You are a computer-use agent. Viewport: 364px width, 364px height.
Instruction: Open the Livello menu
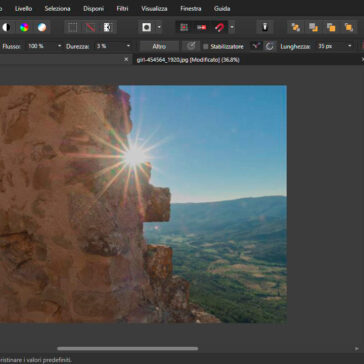click(x=23, y=9)
